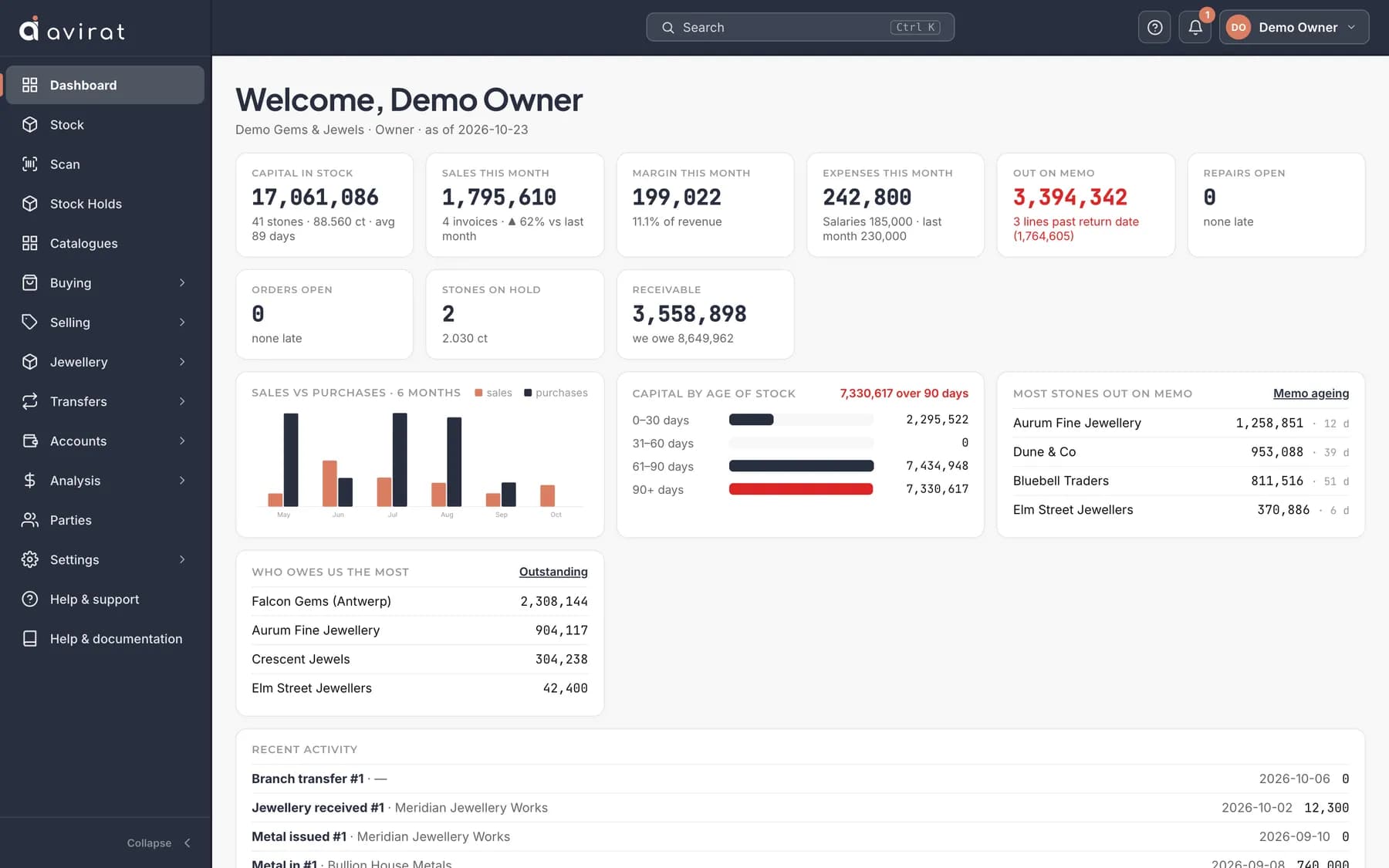Click the Settings gear icon

pyautogui.click(x=30, y=559)
